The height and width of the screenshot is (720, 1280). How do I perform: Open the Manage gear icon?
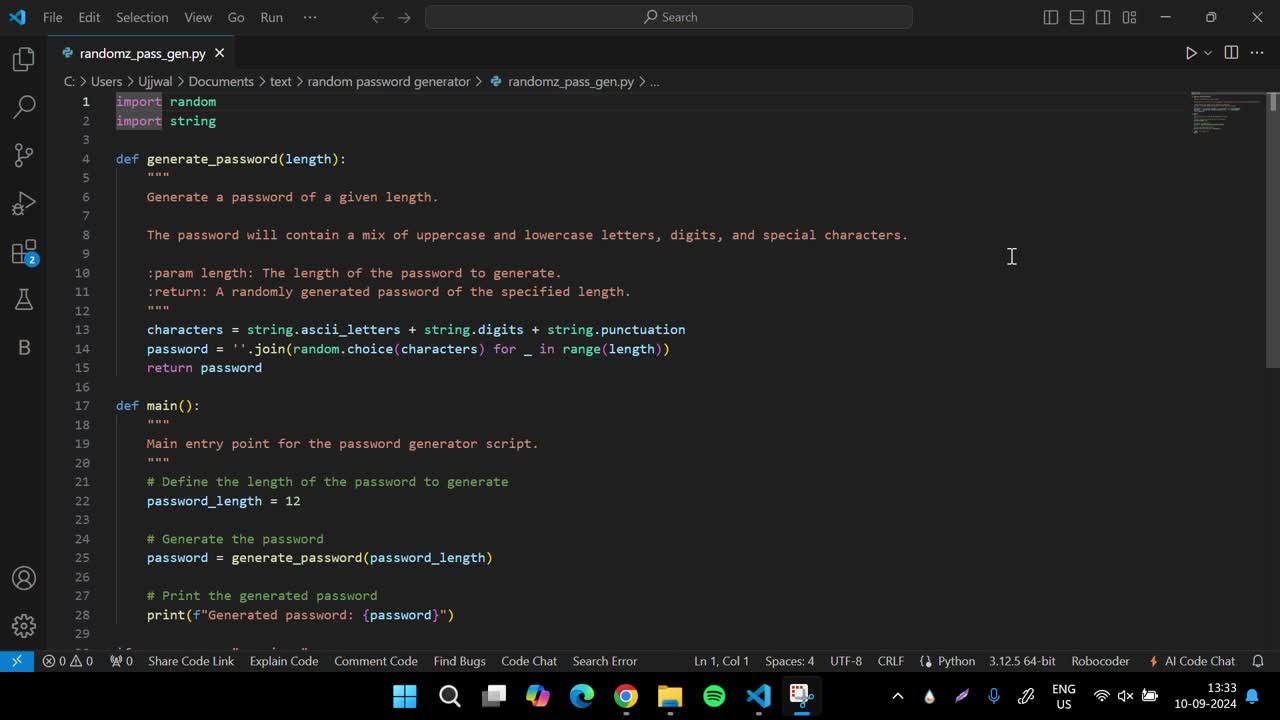[24, 626]
